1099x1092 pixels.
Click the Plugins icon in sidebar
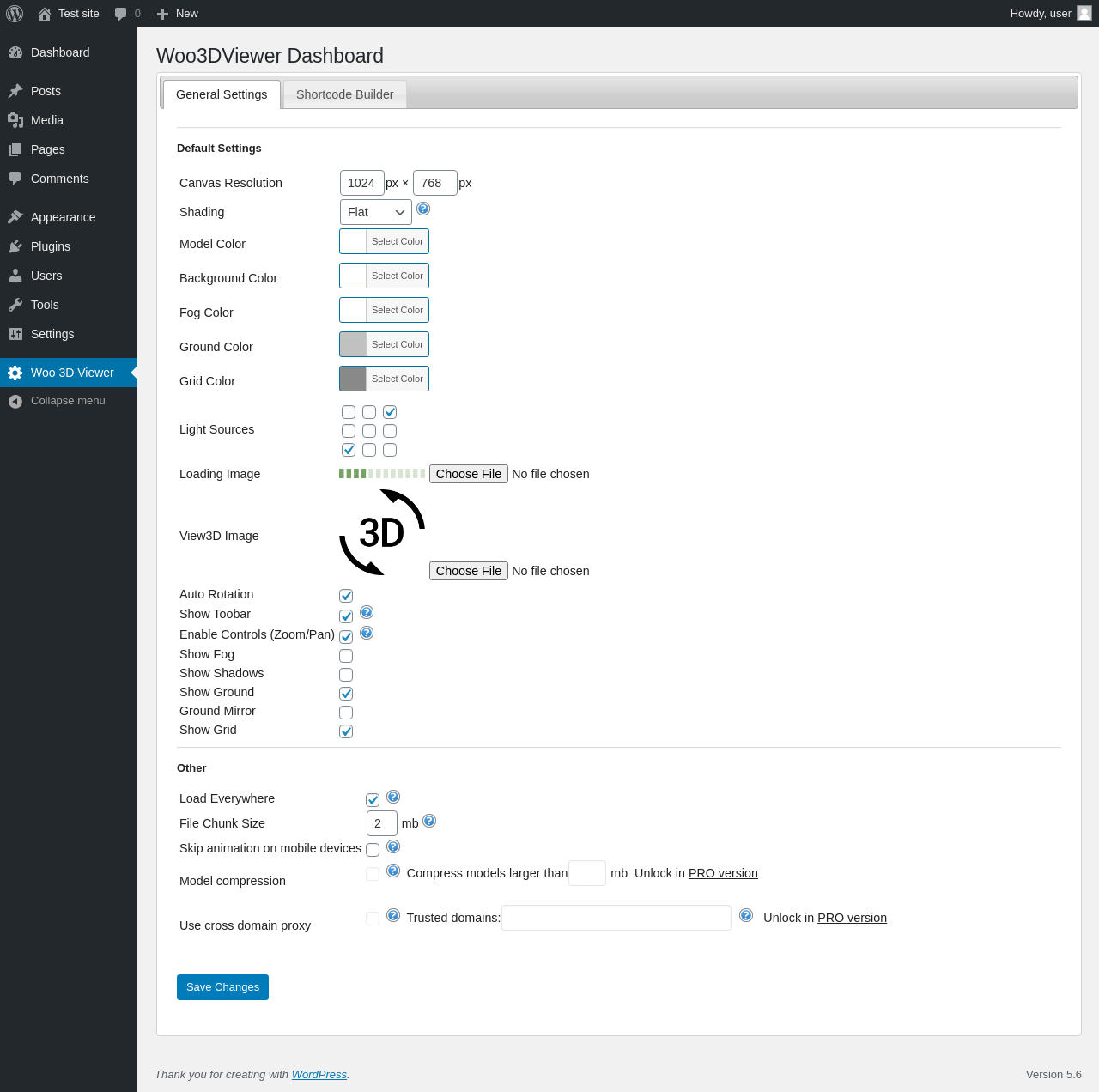pyautogui.click(x=15, y=246)
